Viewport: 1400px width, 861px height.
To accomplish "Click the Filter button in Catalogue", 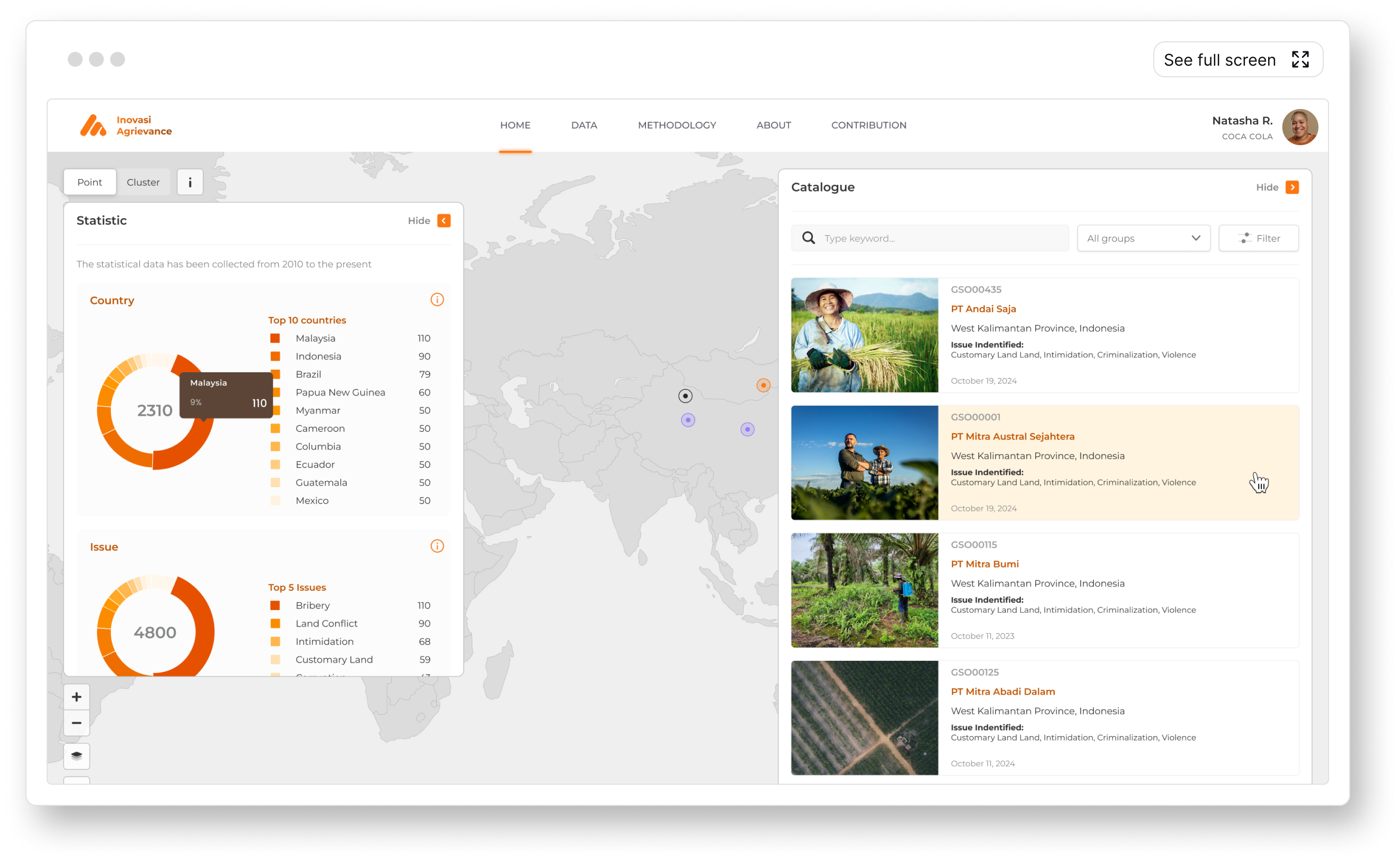I will [1258, 238].
